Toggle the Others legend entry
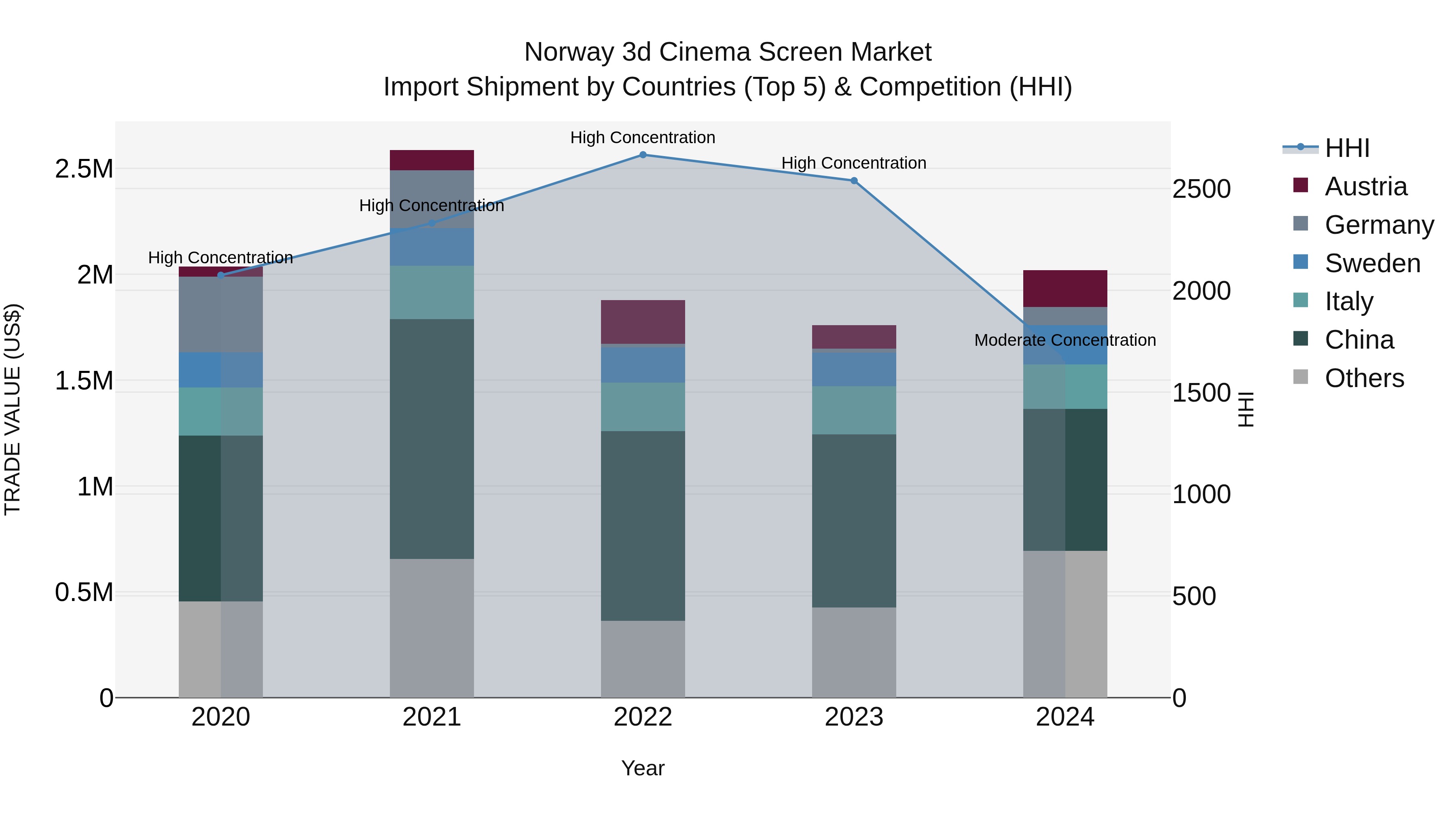Screen dimensions: 1456x819 coord(1348,378)
